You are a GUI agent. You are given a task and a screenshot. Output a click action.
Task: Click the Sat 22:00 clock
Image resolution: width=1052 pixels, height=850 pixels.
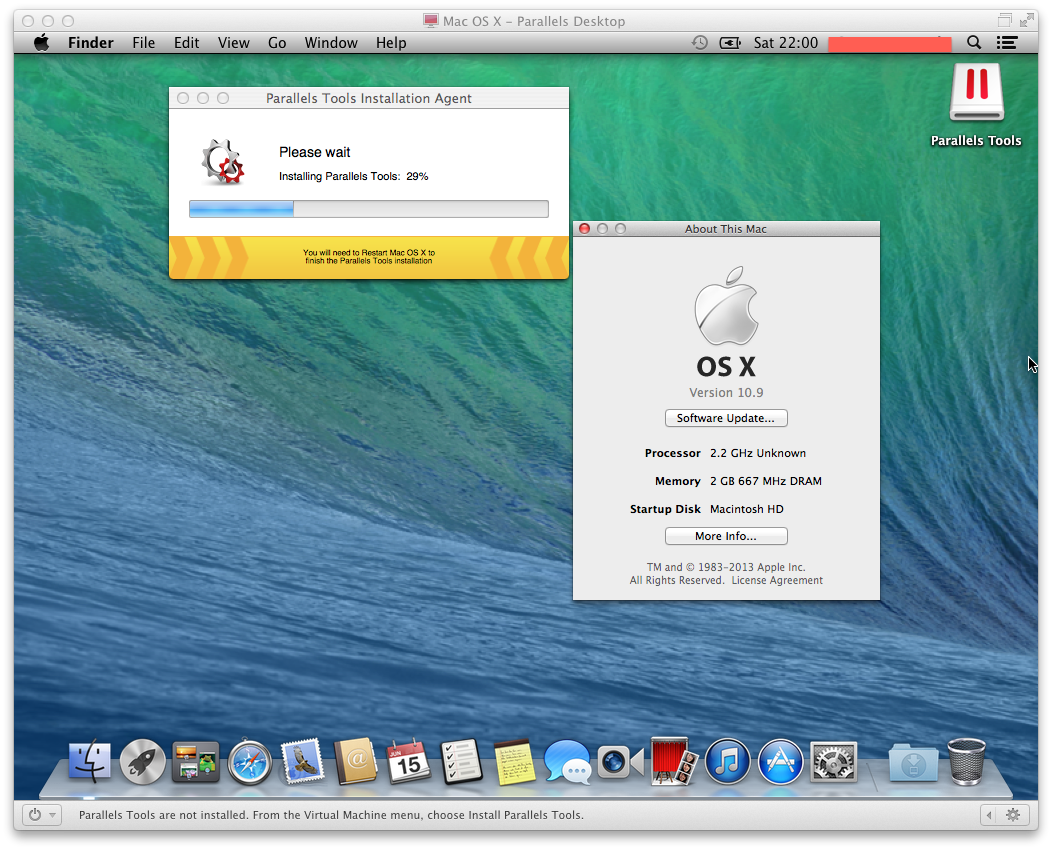(786, 43)
